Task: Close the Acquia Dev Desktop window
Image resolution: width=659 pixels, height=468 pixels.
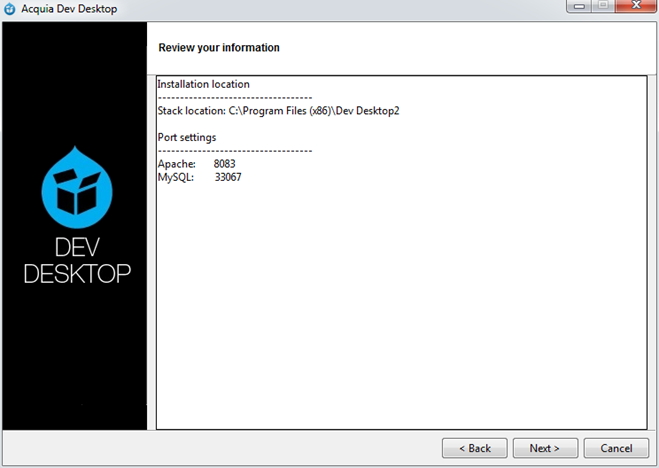Action: coord(636,5)
